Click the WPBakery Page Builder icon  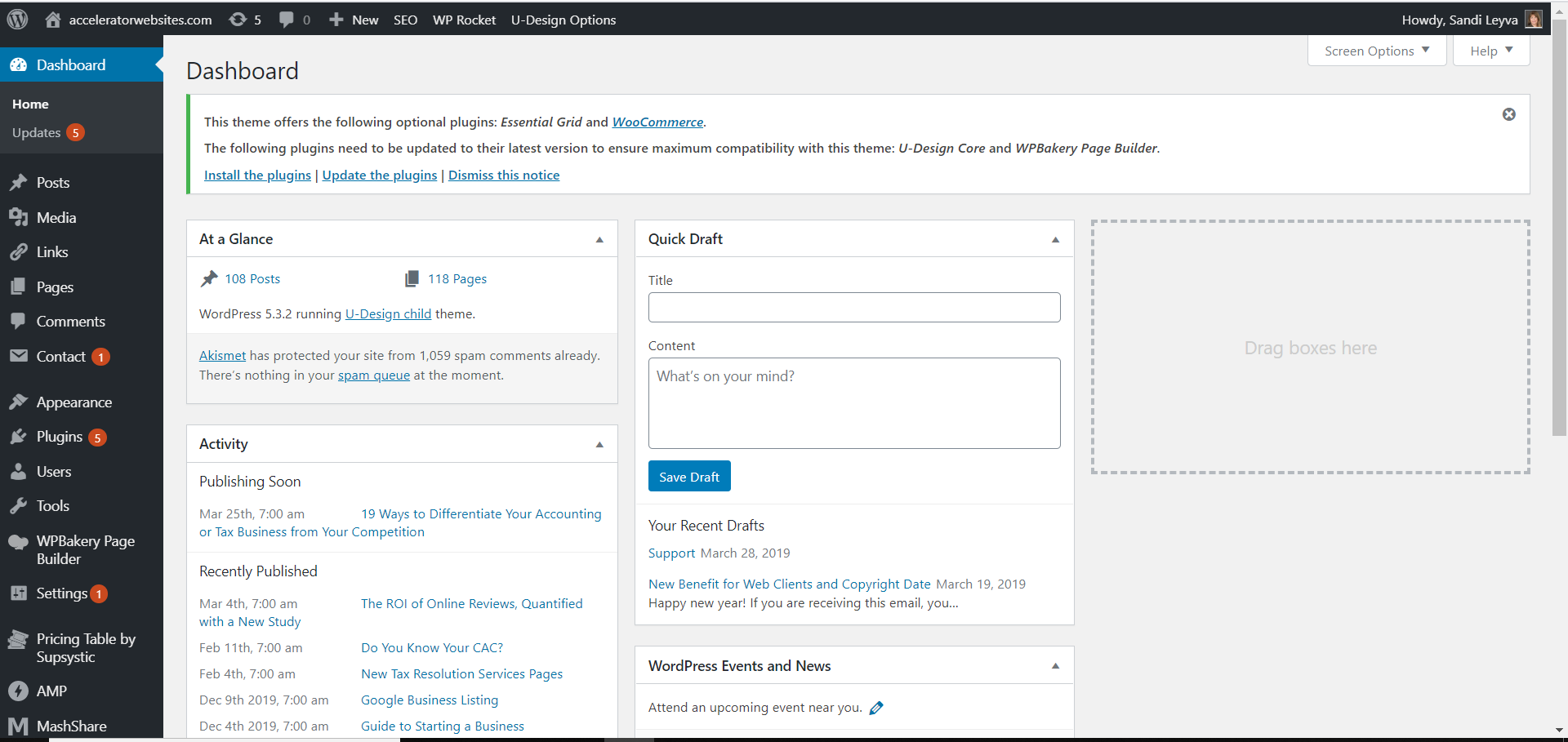click(19, 542)
